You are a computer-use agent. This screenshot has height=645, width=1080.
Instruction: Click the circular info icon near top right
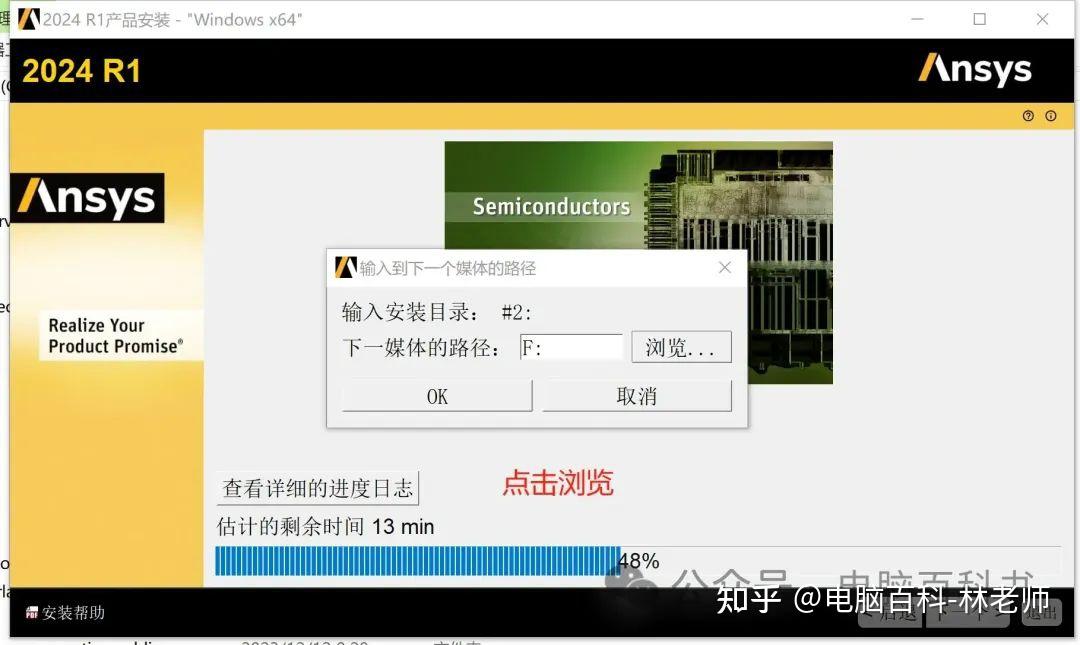(x=1053, y=116)
